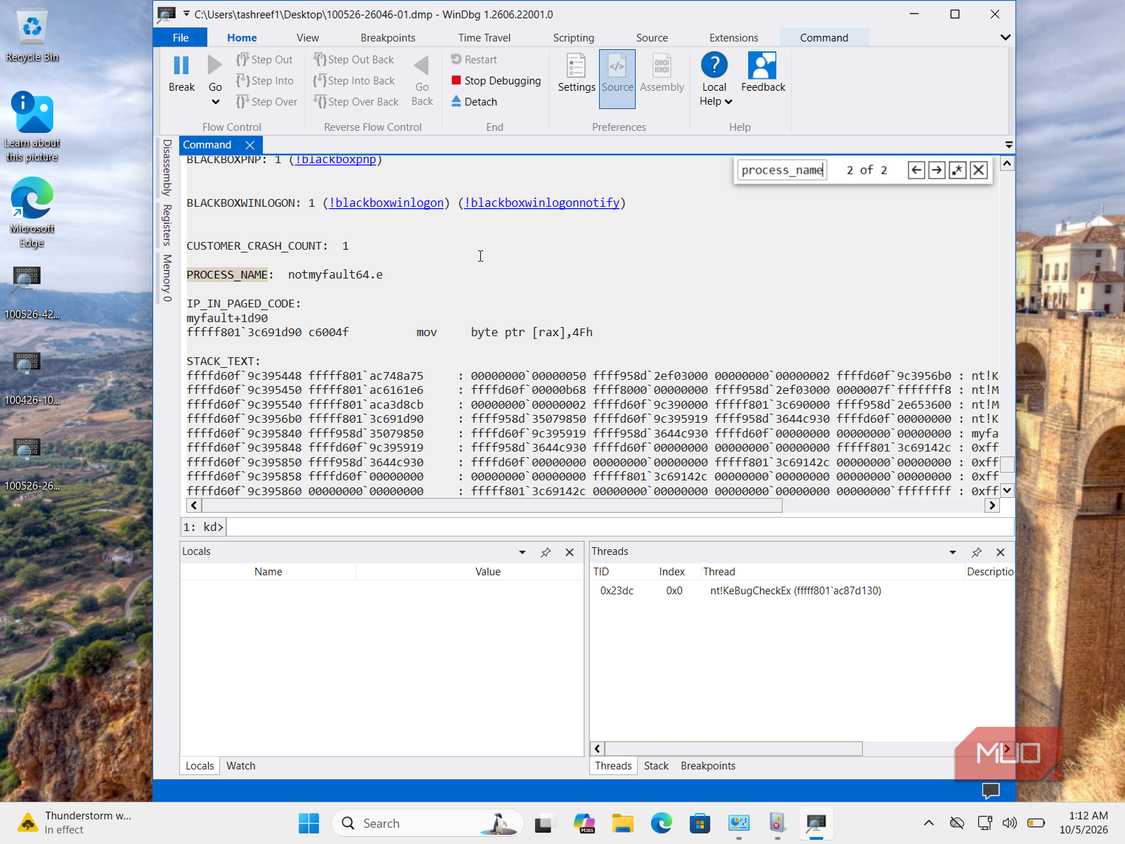
Task: Click the process_name search field
Action: tap(782, 170)
